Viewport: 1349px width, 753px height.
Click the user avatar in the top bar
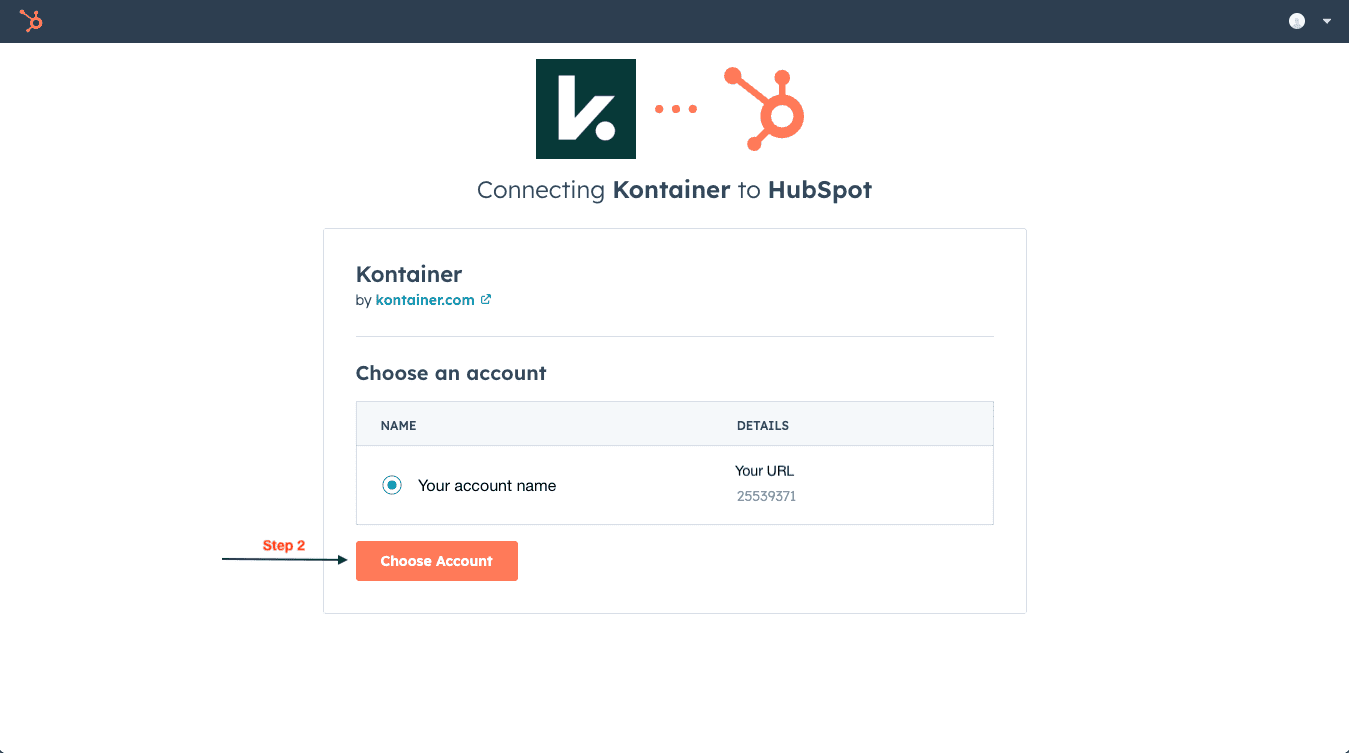coord(1297,21)
